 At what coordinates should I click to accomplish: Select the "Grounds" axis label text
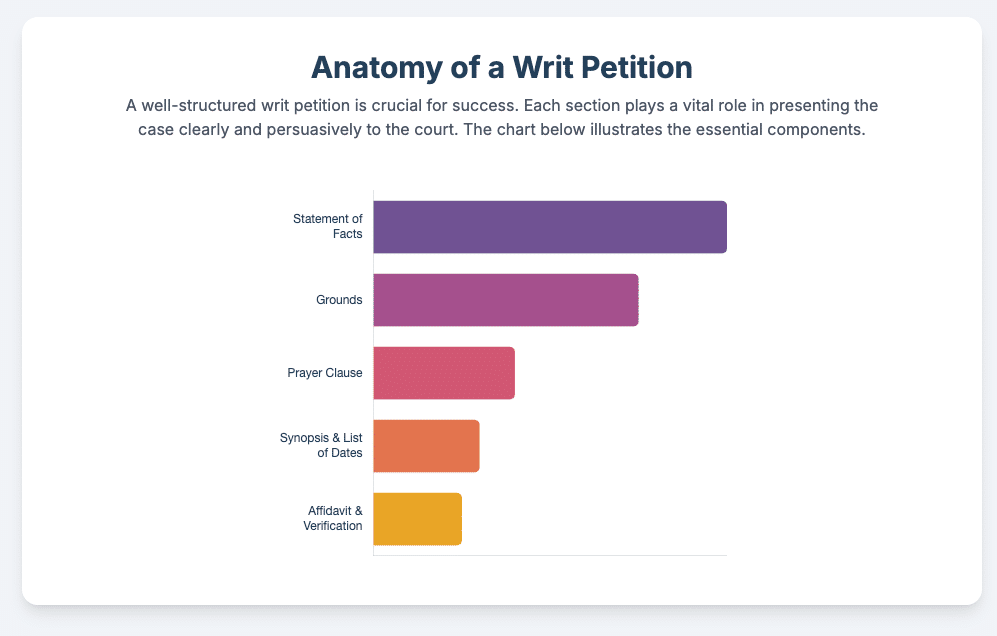click(x=339, y=300)
